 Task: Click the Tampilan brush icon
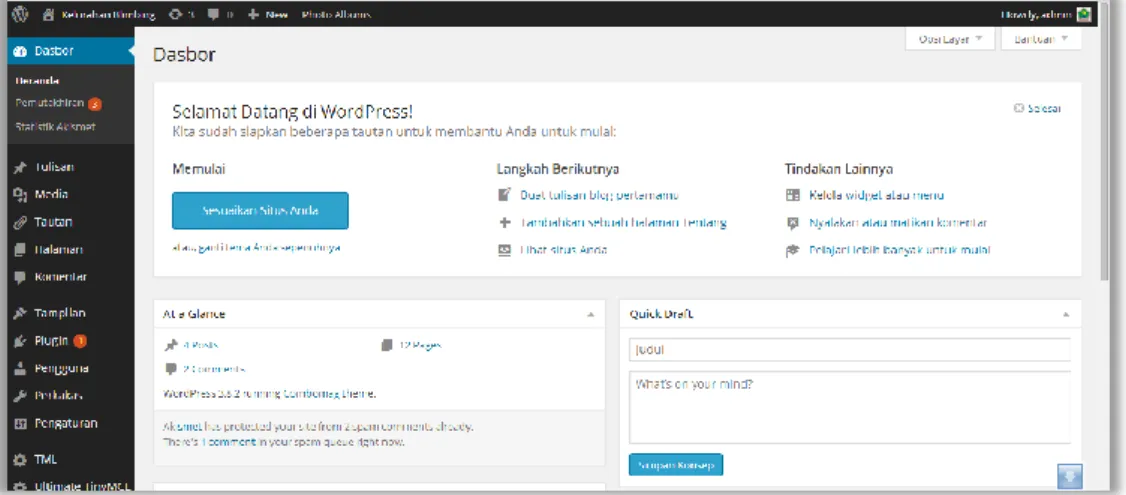tap(21, 313)
